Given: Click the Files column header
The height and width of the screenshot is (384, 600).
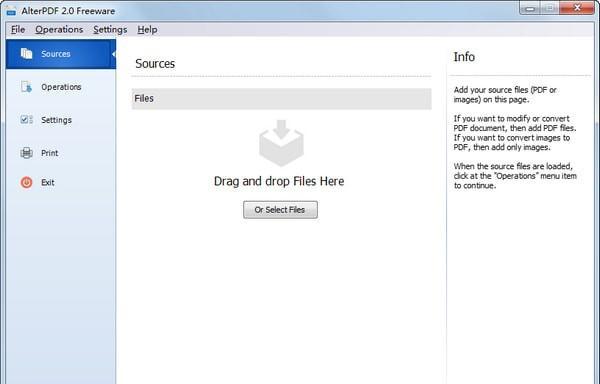Looking at the screenshot, I should point(282,99).
